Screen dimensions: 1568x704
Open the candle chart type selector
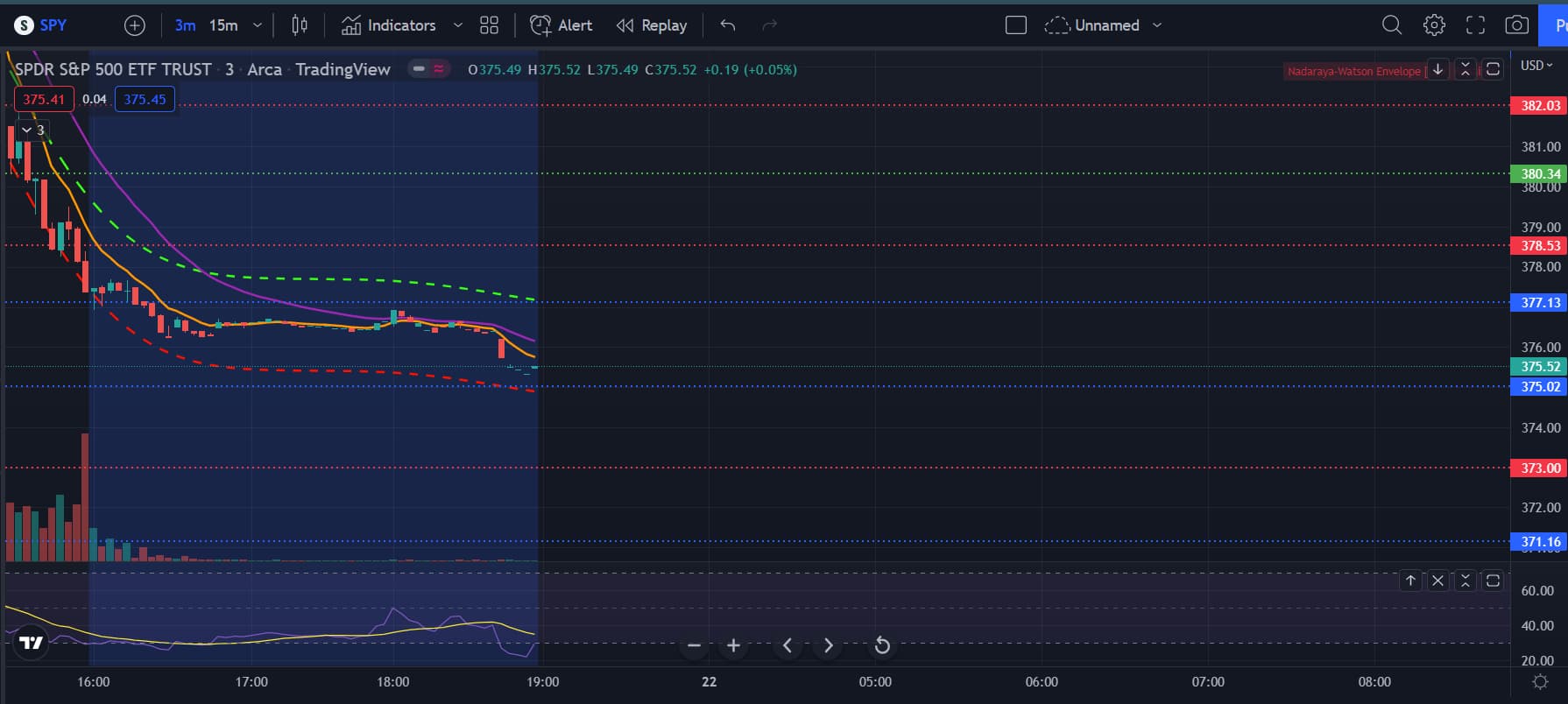click(300, 25)
